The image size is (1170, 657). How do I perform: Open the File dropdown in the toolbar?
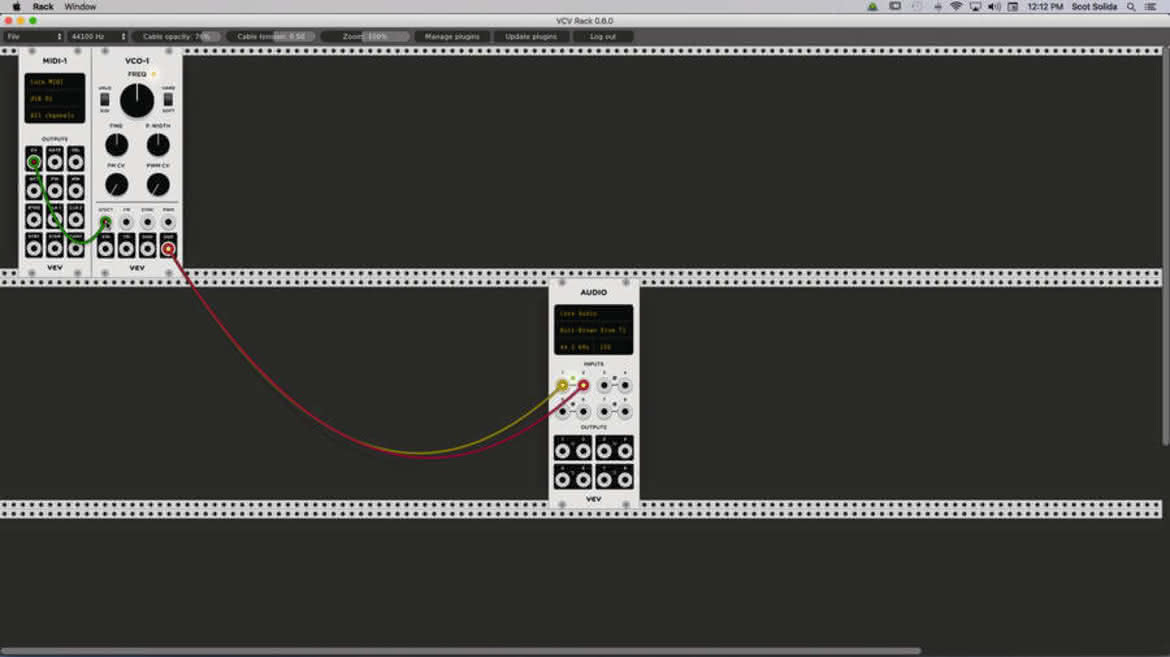(x=34, y=37)
